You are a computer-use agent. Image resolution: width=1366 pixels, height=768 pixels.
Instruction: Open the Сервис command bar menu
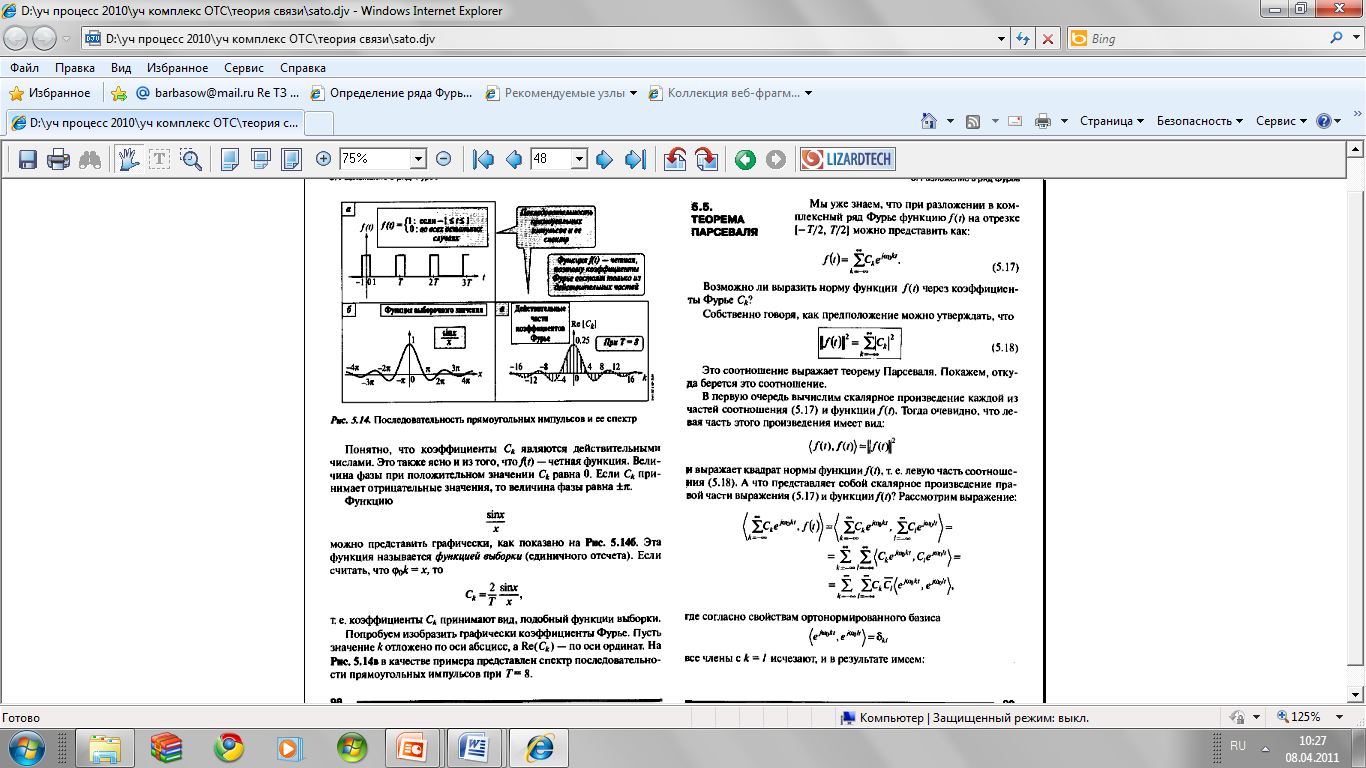[1281, 121]
